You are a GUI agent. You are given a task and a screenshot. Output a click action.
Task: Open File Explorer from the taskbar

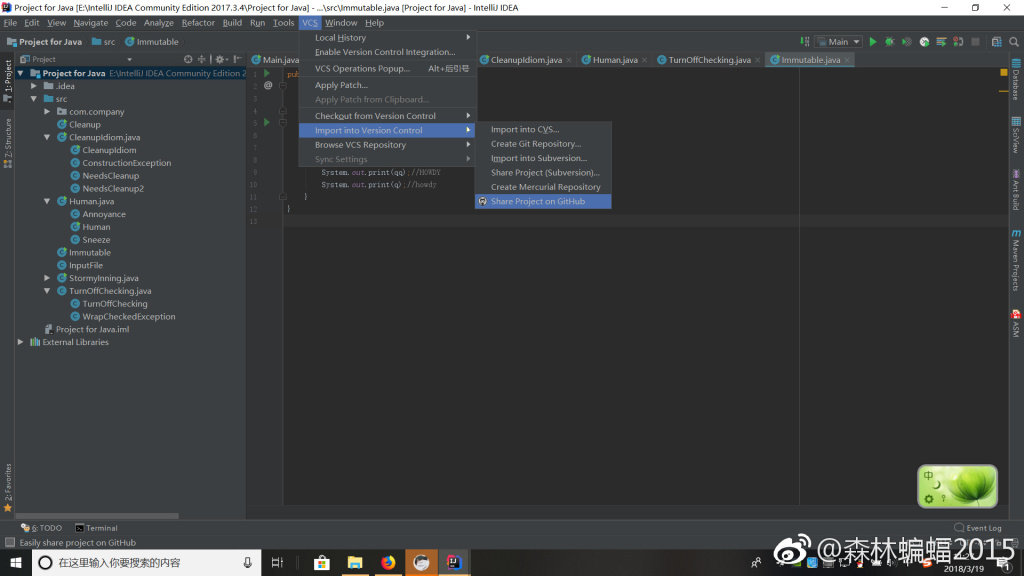[x=355, y=562]
